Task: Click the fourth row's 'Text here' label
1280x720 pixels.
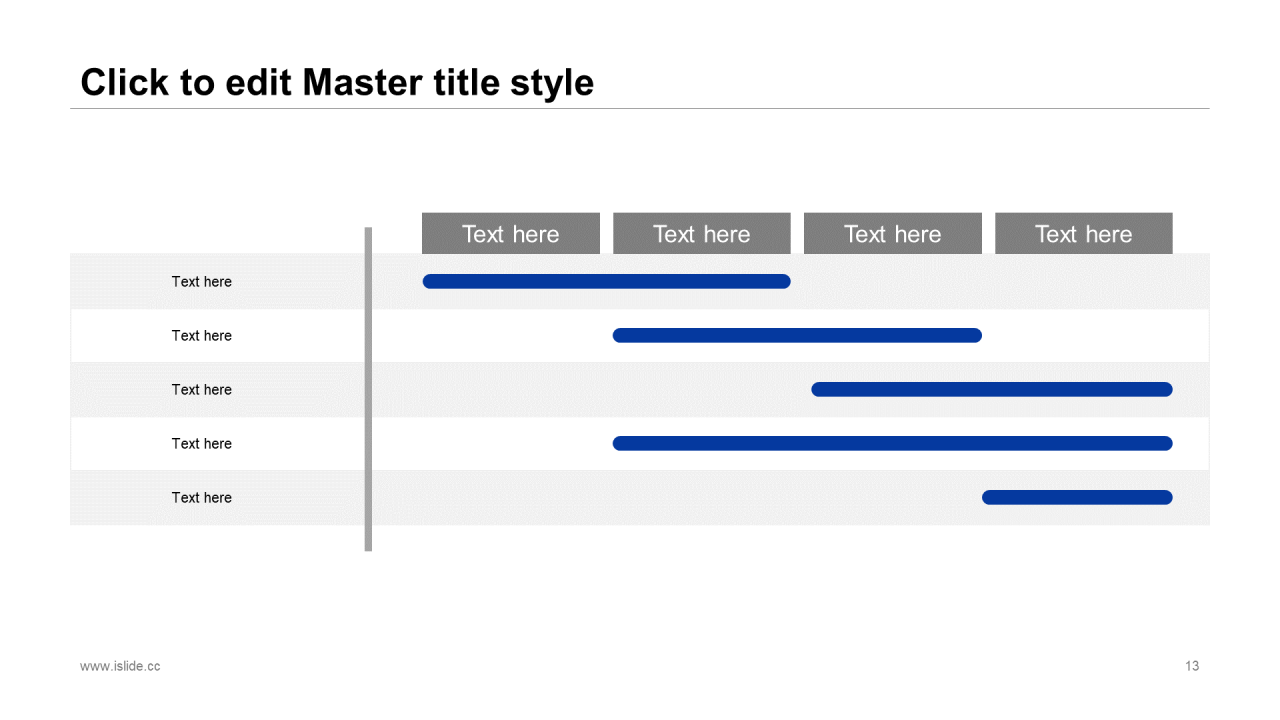Action: 201,444
